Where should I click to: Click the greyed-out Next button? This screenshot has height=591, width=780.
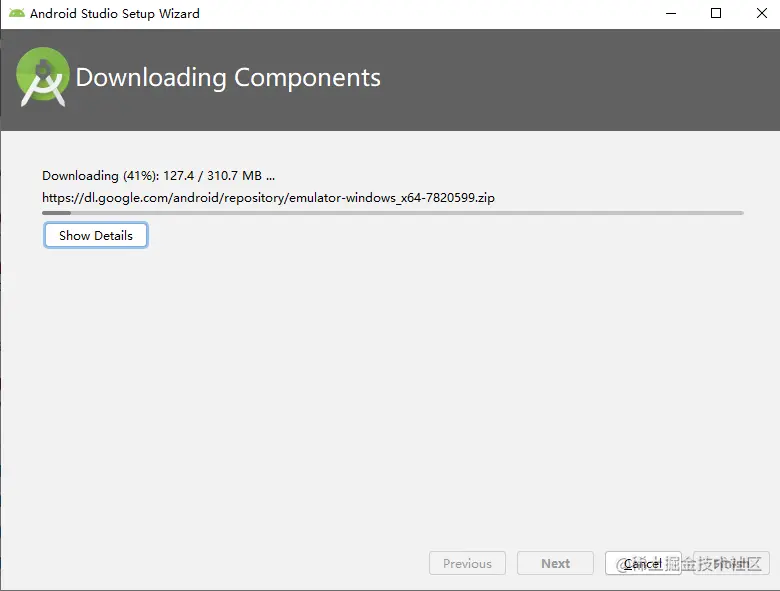(x=555, y=563)
